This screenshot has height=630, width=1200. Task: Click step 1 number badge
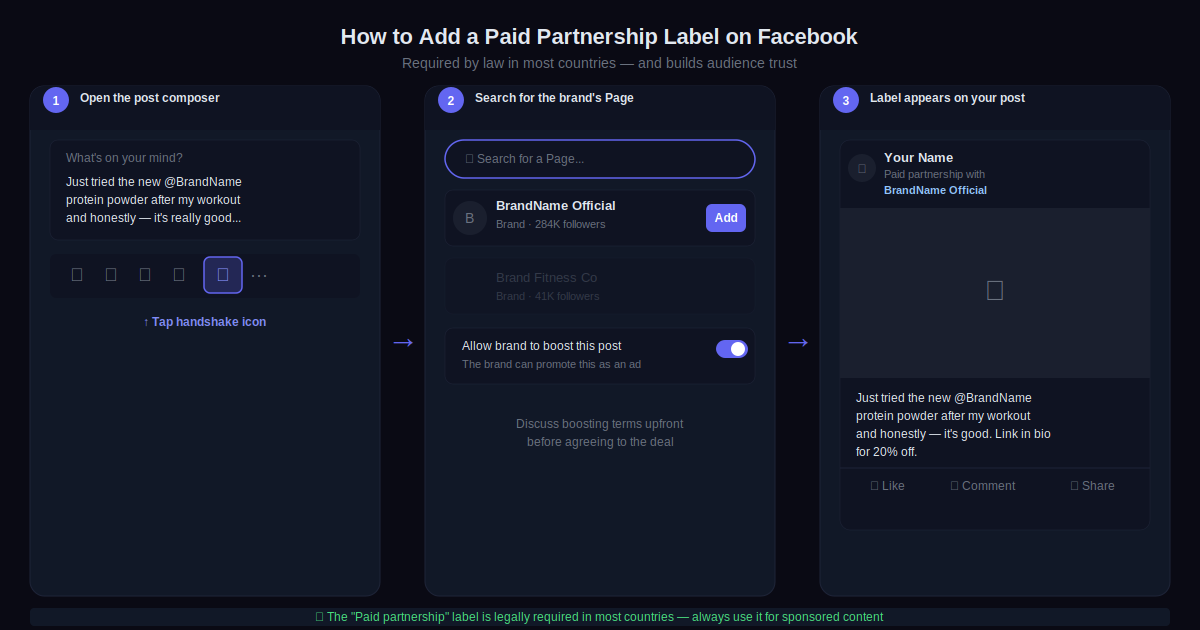[56, 100]
